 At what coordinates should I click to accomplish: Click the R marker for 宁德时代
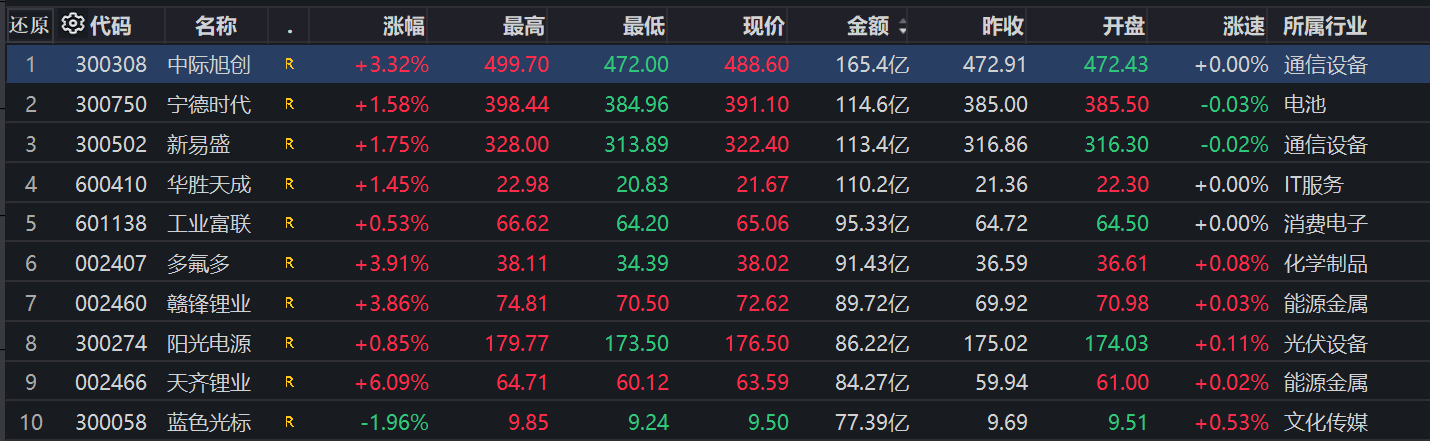[x=289, y=104]
